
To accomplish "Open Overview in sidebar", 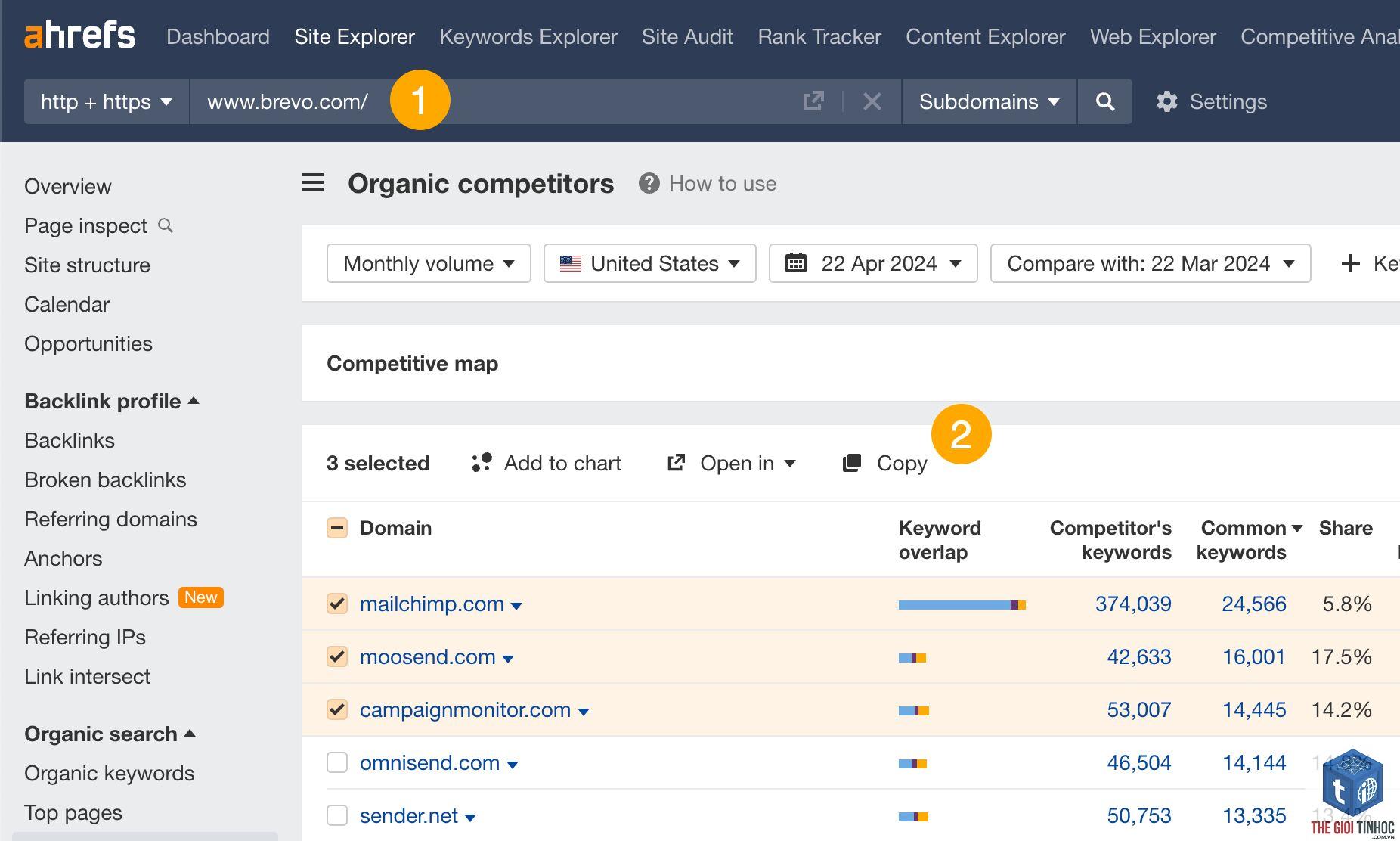I will [x=68, y=186].
